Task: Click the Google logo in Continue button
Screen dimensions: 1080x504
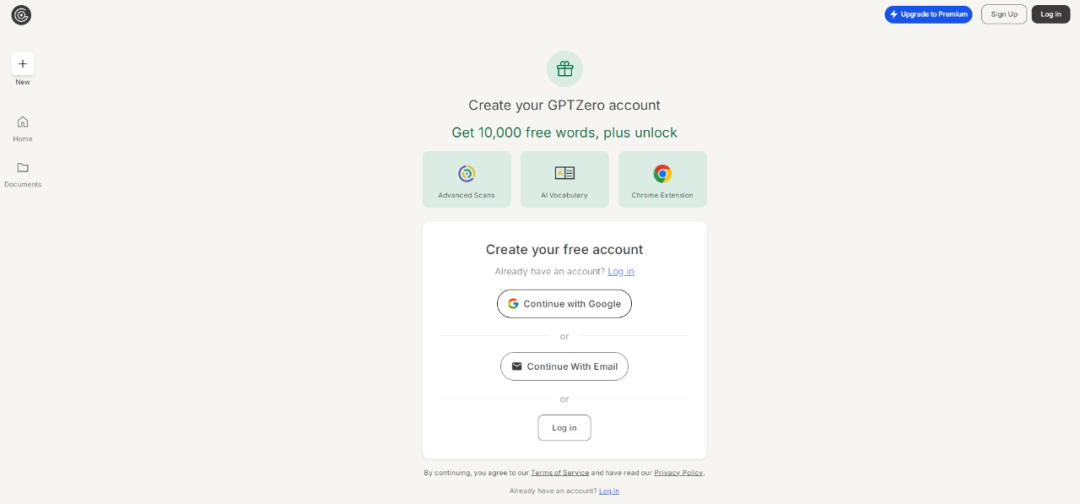Action: click(513, 304)
